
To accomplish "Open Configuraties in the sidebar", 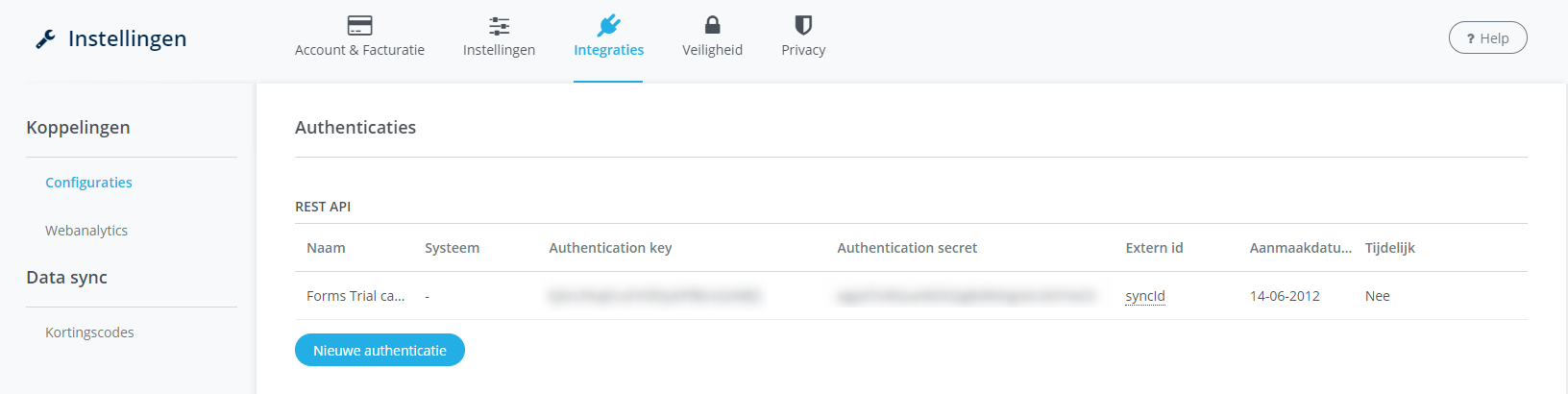I will [88, 183].
